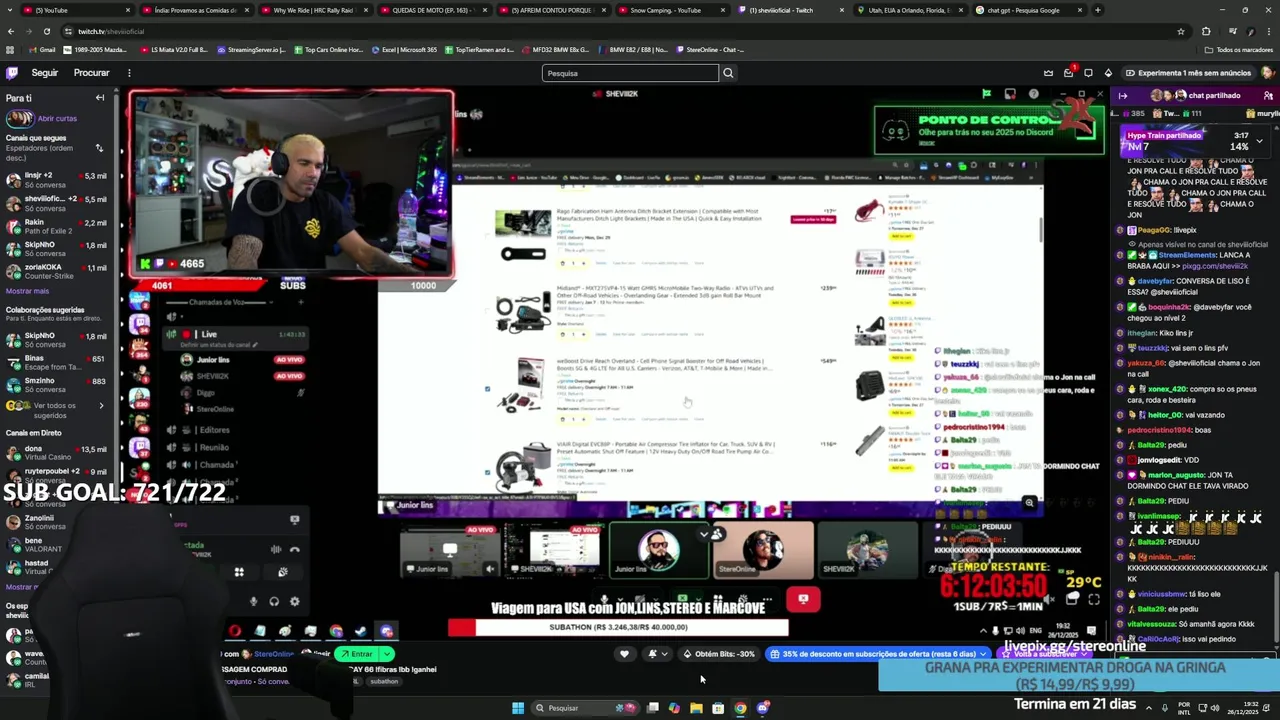Open chat community users icon

[1269, 96]
